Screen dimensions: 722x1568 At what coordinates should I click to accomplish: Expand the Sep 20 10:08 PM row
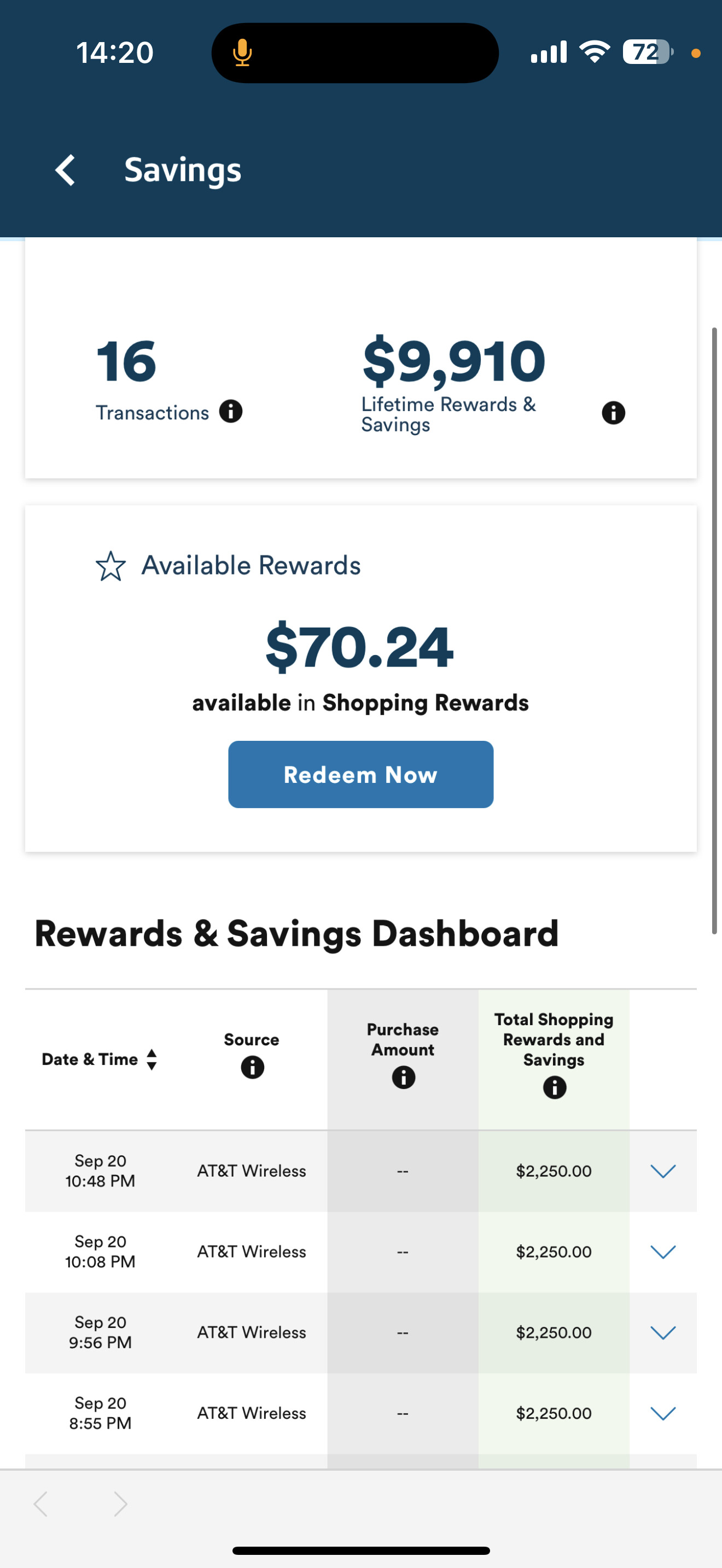pos(663,1252)
